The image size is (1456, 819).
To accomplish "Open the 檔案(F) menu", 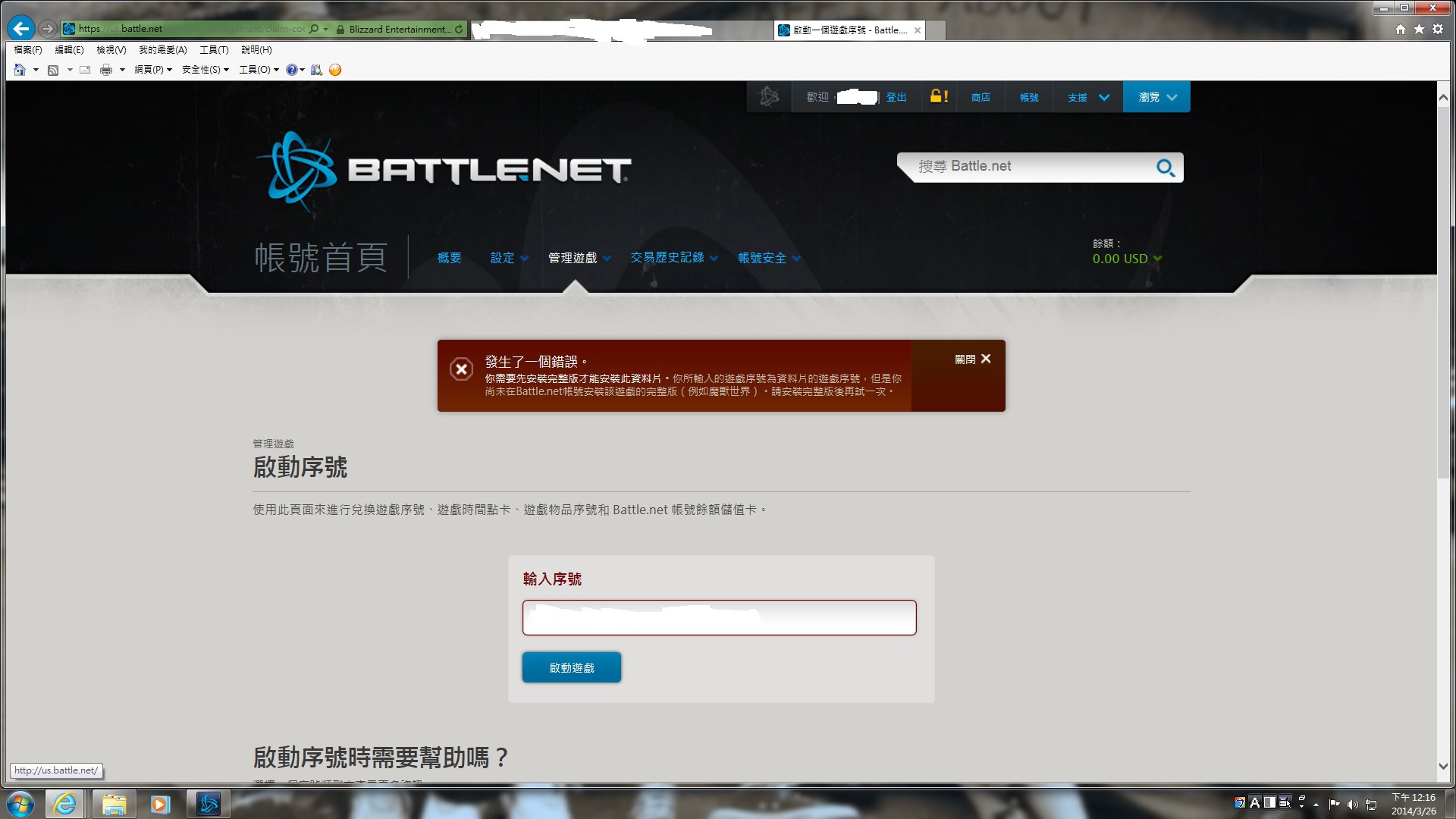I will [x=28, y=50].
